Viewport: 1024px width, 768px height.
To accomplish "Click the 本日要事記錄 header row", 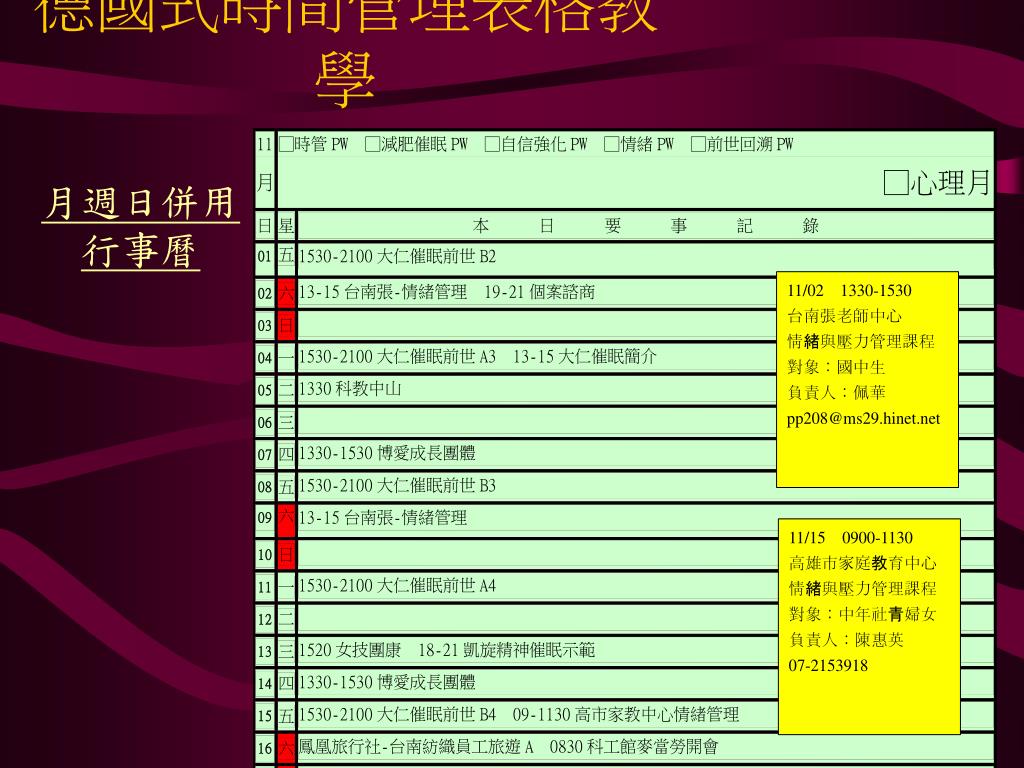I will 645,226.
